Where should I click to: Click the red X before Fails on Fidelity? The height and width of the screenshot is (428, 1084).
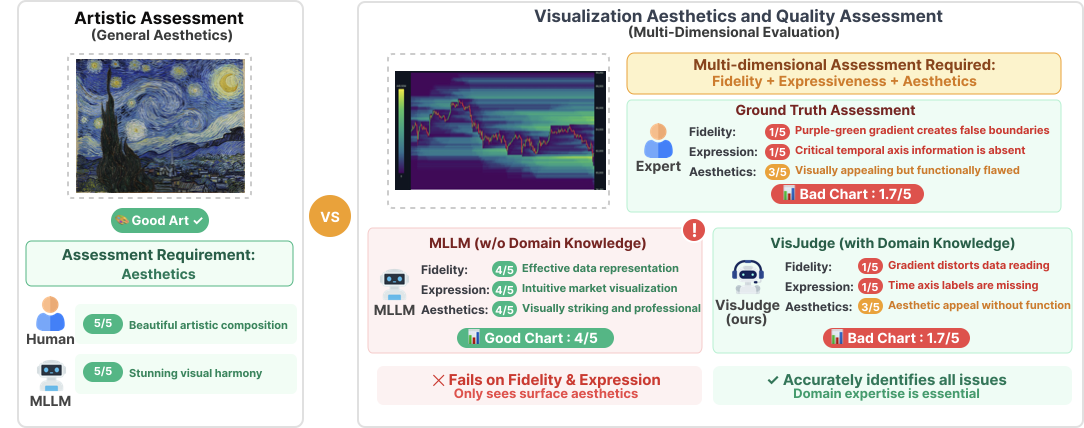[x=437, y=380]
